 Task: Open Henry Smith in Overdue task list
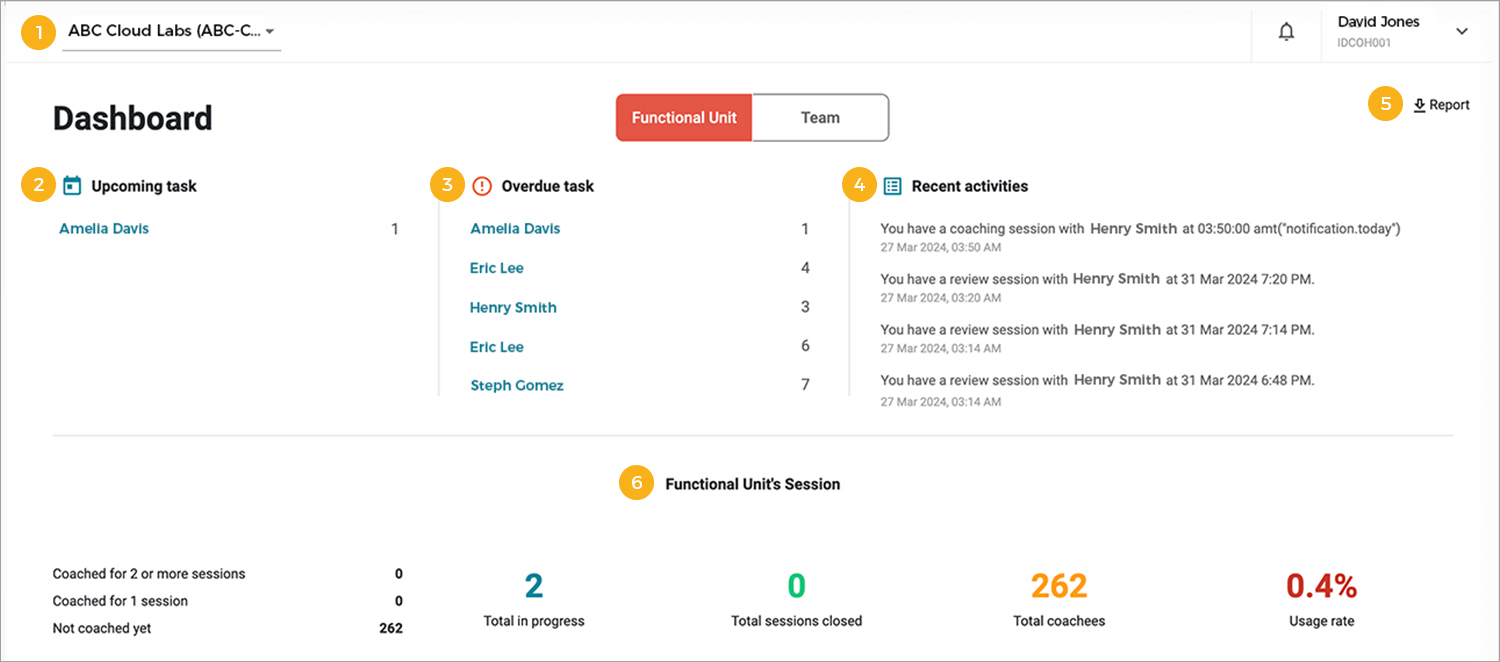click(513, 308)
